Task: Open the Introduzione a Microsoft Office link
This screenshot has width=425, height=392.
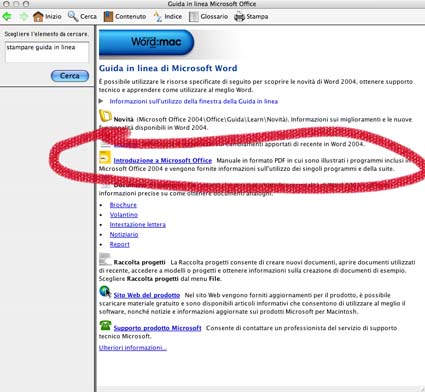Action: coord(163,160)
